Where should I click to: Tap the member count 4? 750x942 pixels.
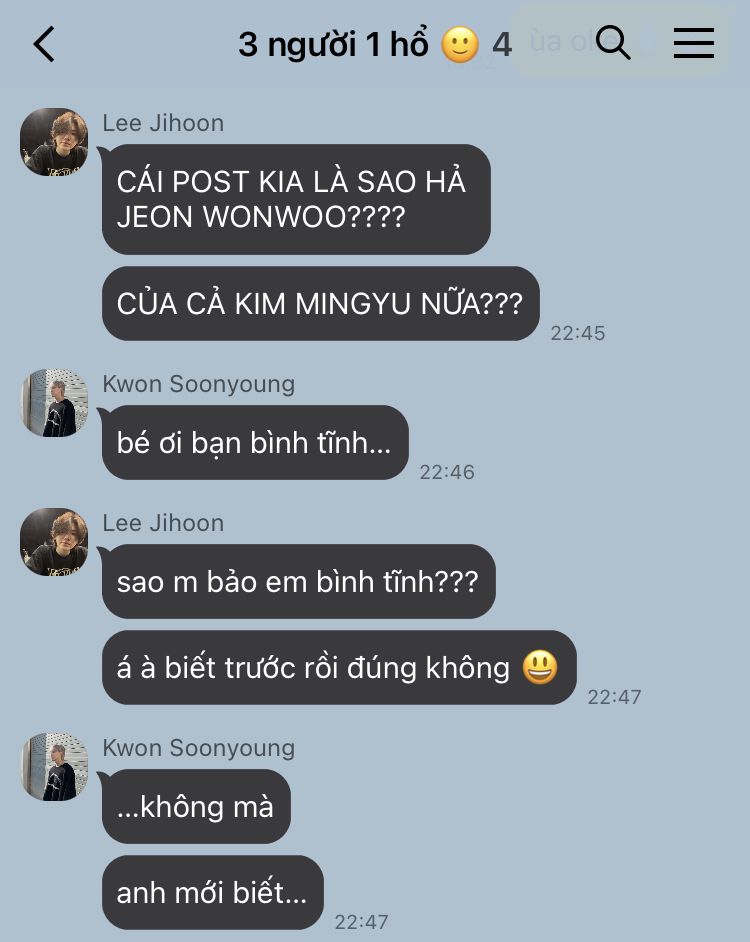tap(502, 45)
